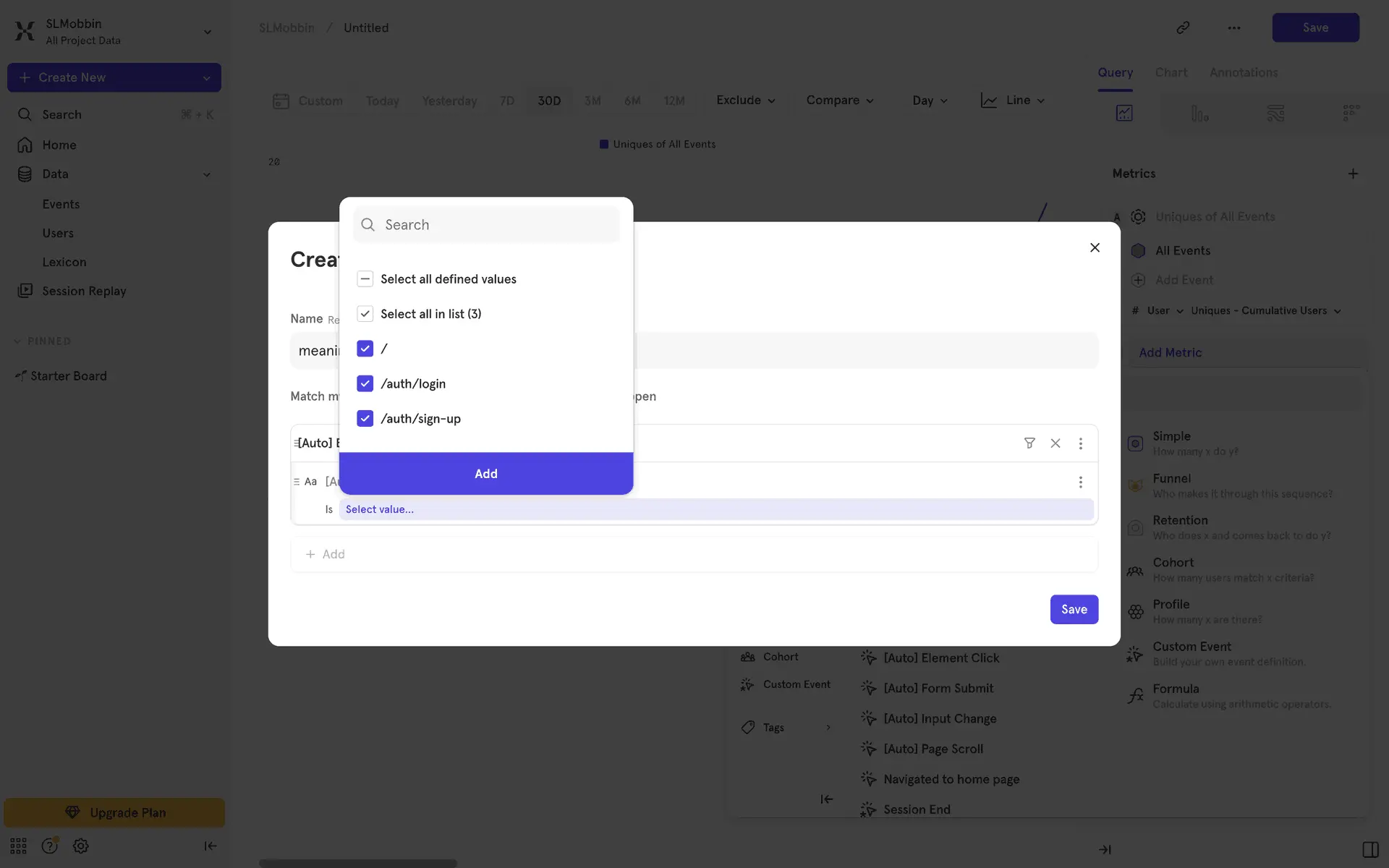Open settings gear in bottom bar
Image resolution: width=1389 pixels, height=868 pixels.
click(80, 846)
